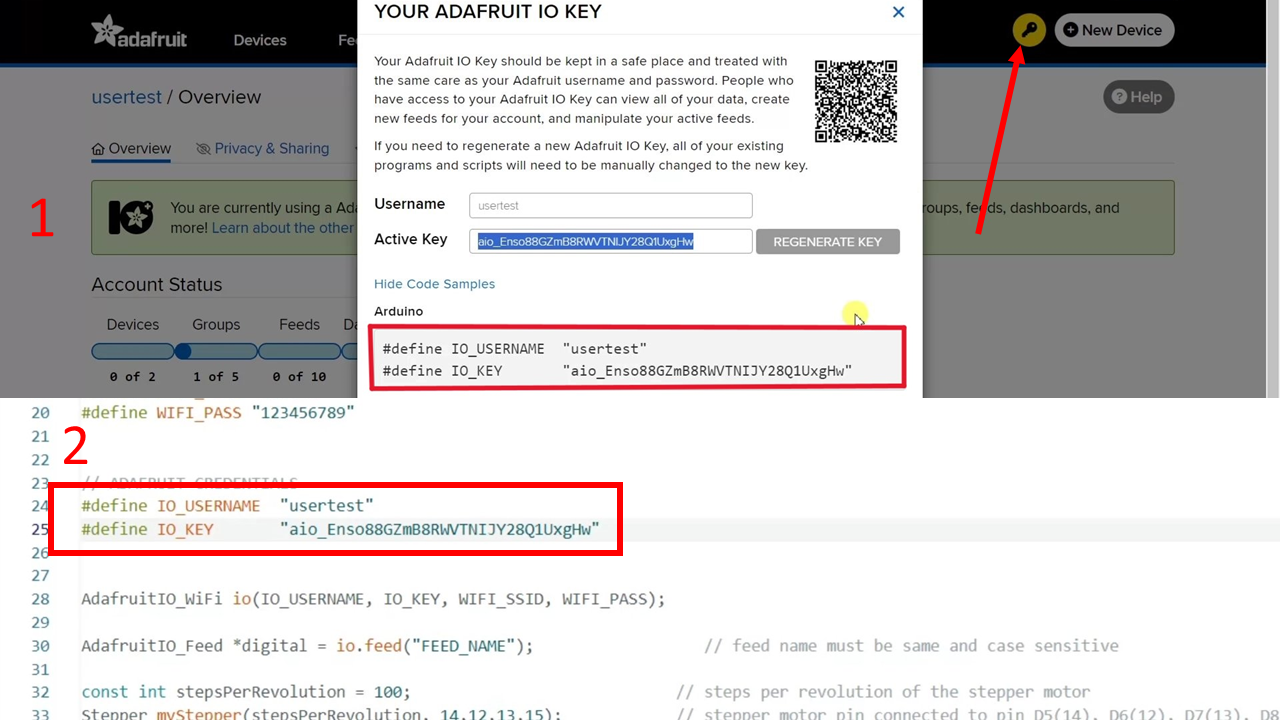Click the Arduino #define IO_KEY sample line
Viewport: 1280px width, 720px height.
coord(617,371)
